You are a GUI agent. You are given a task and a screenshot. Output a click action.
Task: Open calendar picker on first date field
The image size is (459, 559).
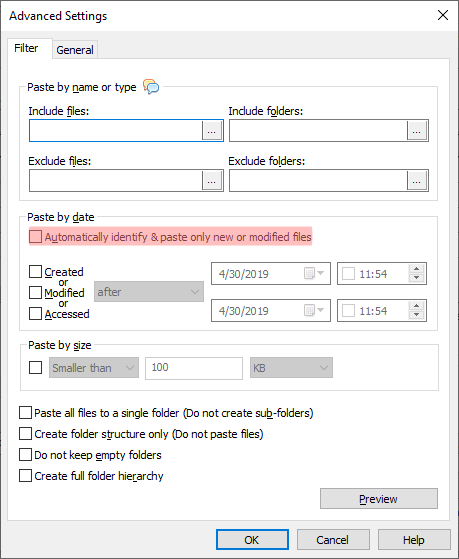coord(314,274)
